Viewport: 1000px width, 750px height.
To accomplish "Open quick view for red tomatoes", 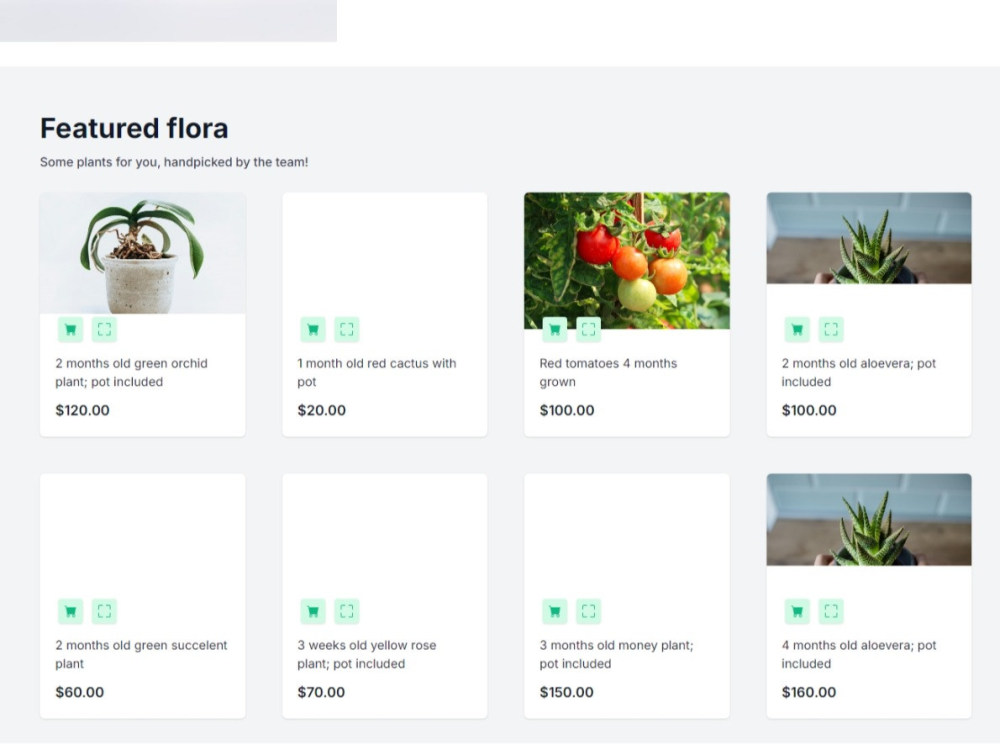I will tap(589, 330).
